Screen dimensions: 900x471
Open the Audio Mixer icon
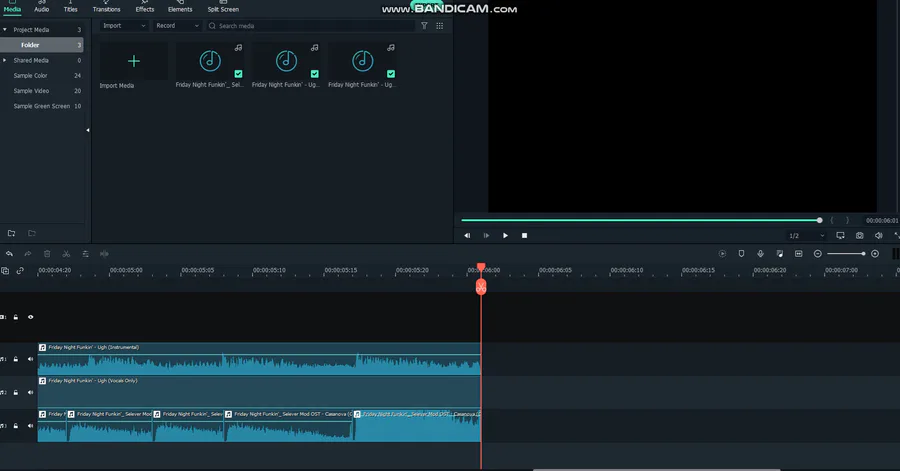pyautogui.click(x=779, y=254)
